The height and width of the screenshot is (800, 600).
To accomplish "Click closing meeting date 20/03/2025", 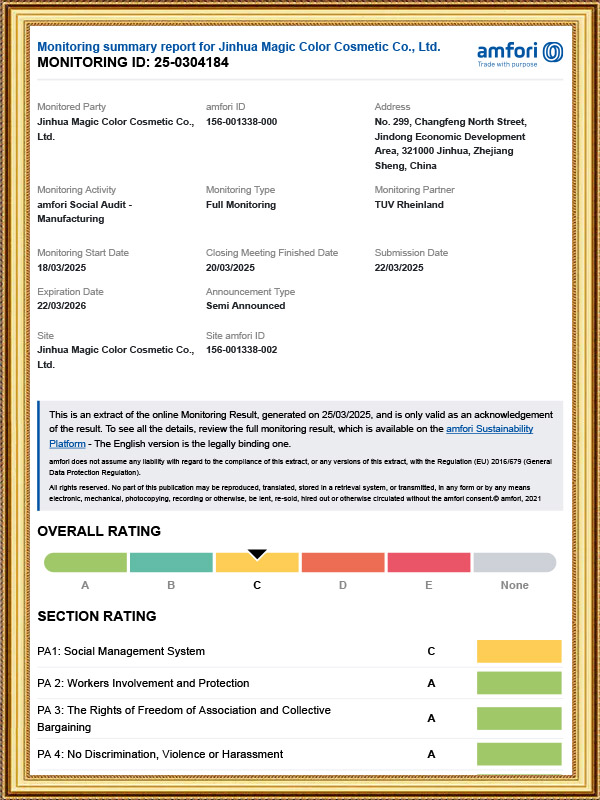I will coord(230,268).
